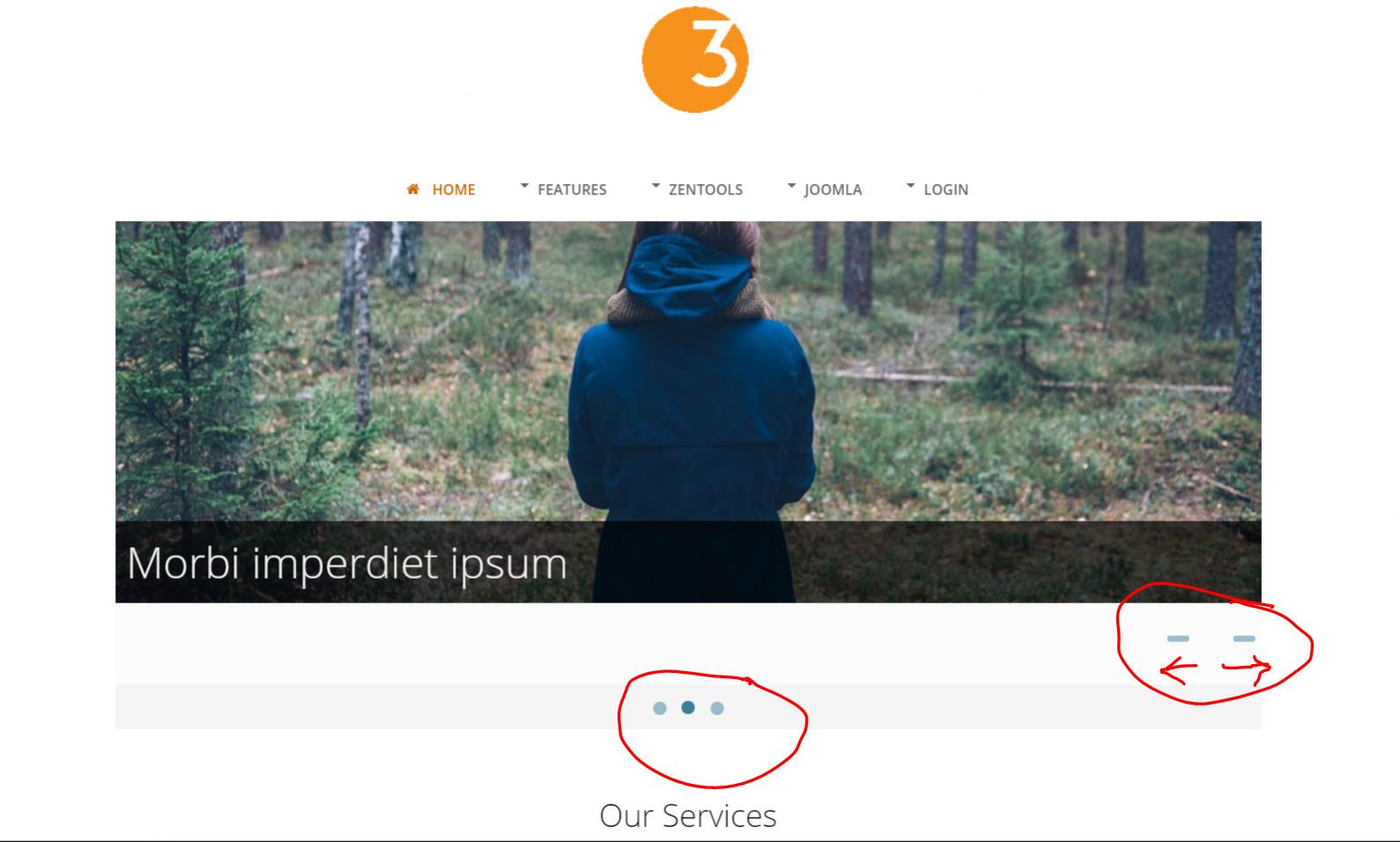Expand the LOGIN dropdown arrow

pos(911,186)
